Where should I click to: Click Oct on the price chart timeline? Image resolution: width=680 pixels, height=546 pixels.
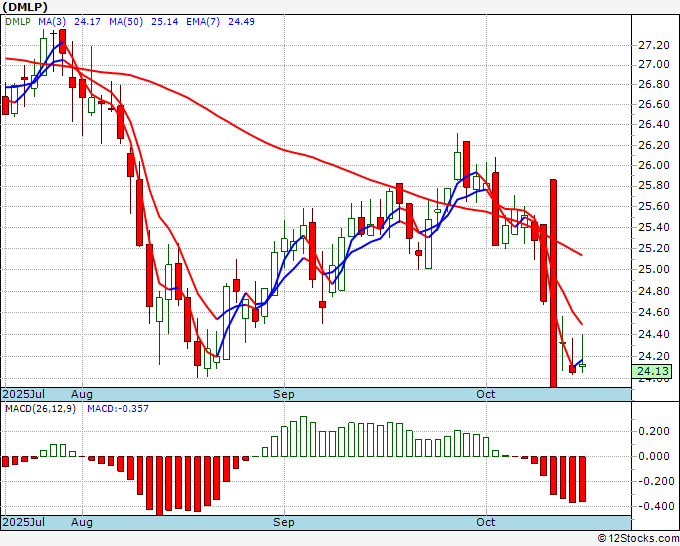tap(485, 394)
